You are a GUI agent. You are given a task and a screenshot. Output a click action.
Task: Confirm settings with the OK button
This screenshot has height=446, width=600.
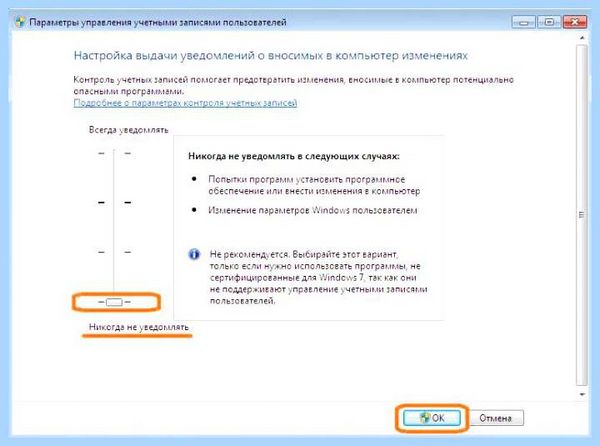pos(432,418)
